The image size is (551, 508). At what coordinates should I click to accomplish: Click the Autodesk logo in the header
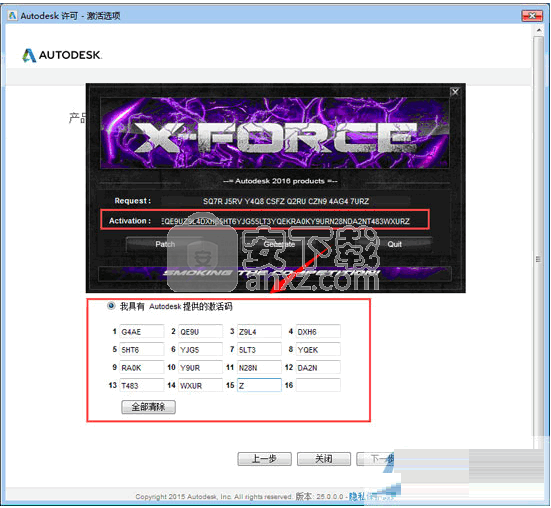62,55
